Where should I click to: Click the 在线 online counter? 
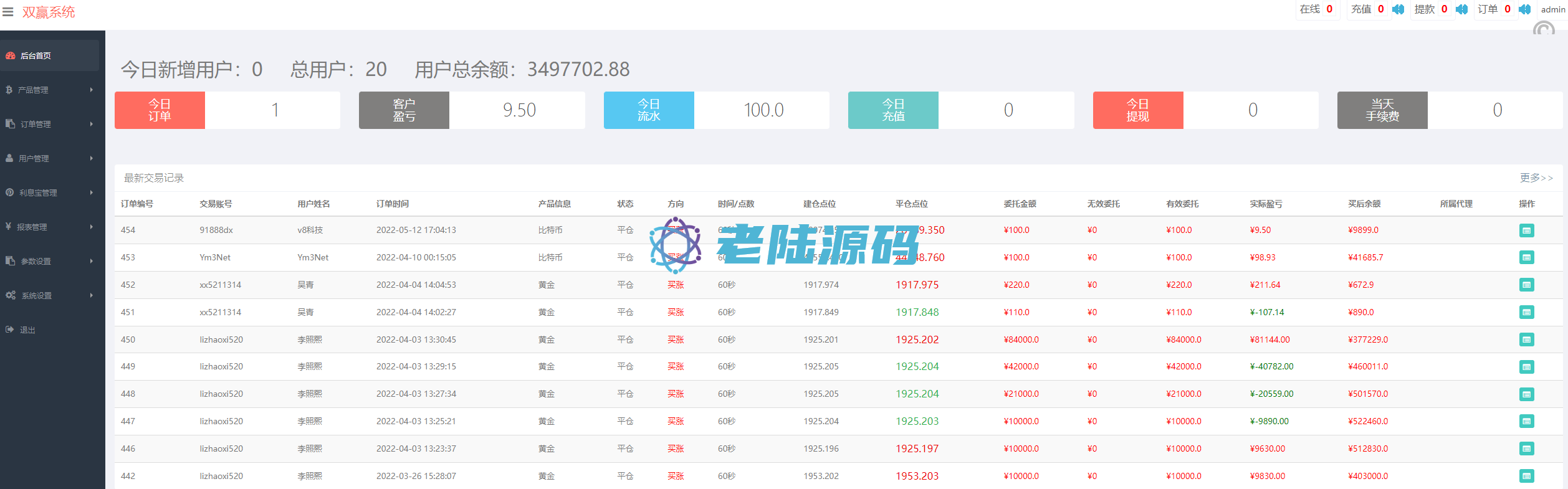[x=1316, y=9]
